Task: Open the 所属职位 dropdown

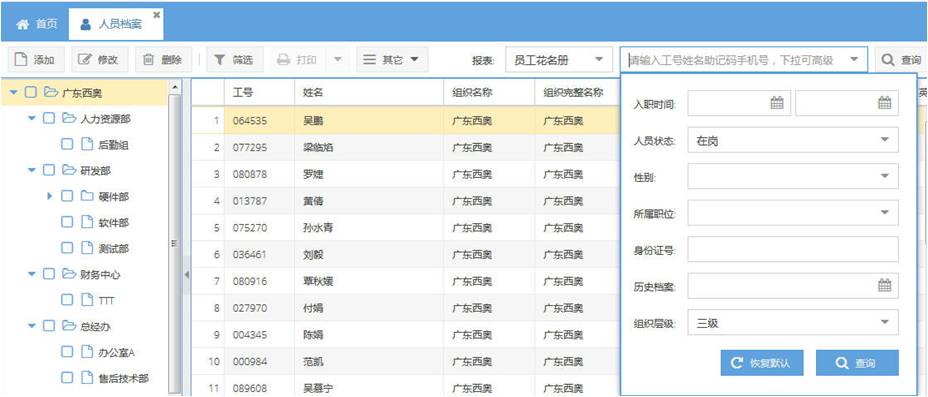Action: (793, 212)
